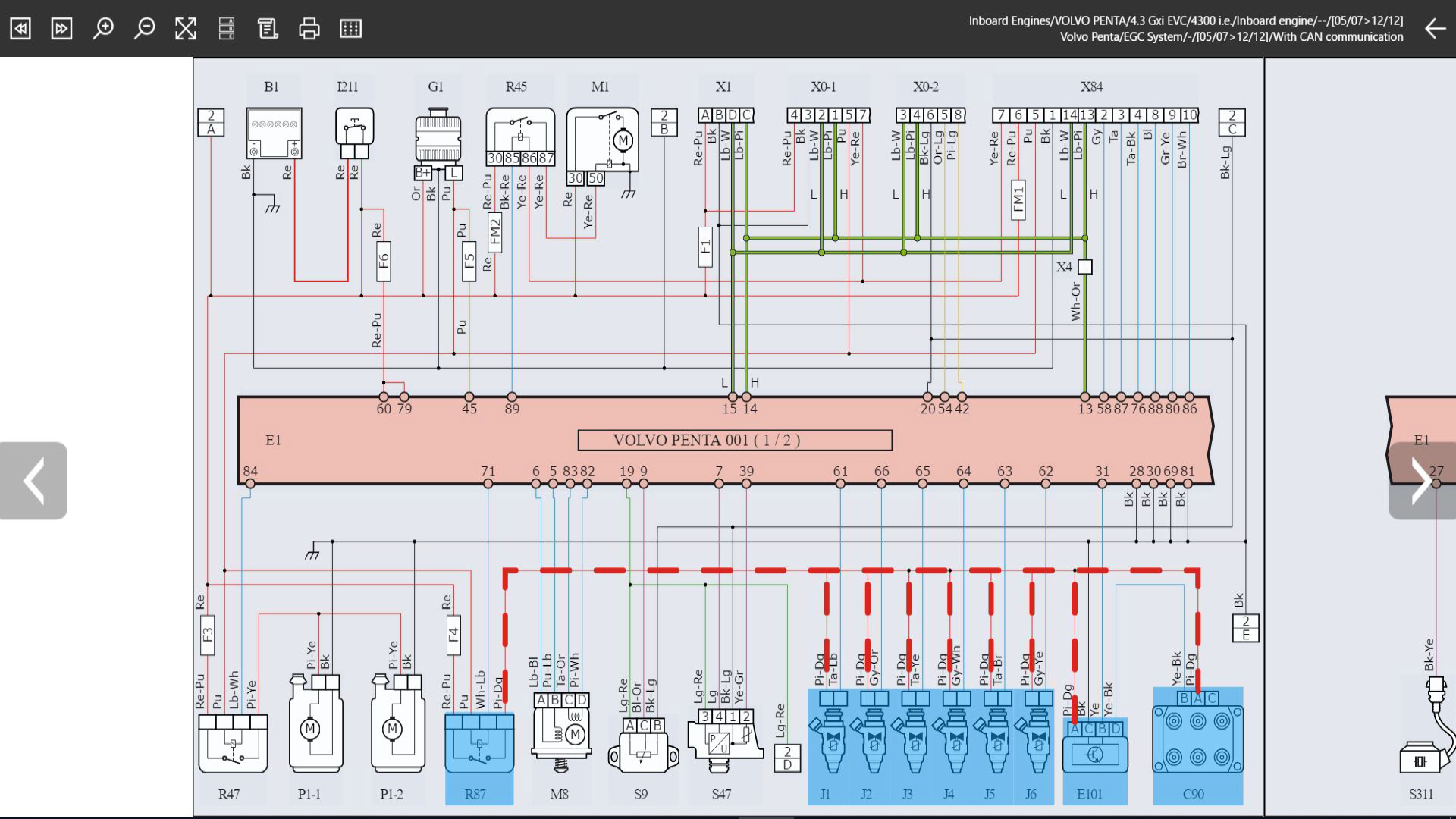This screenshot has height=819, width=1456.
Task: Zoom out with the magnifier minus icon
Action: pyautogui.click(x=144, y=29)
